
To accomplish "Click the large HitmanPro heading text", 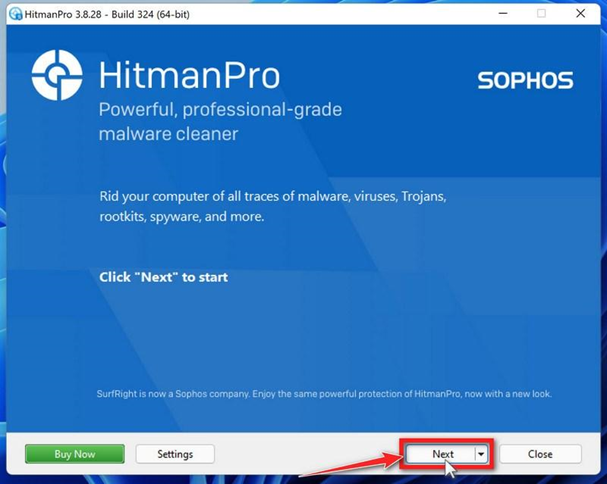I will [x=189, y=75].
